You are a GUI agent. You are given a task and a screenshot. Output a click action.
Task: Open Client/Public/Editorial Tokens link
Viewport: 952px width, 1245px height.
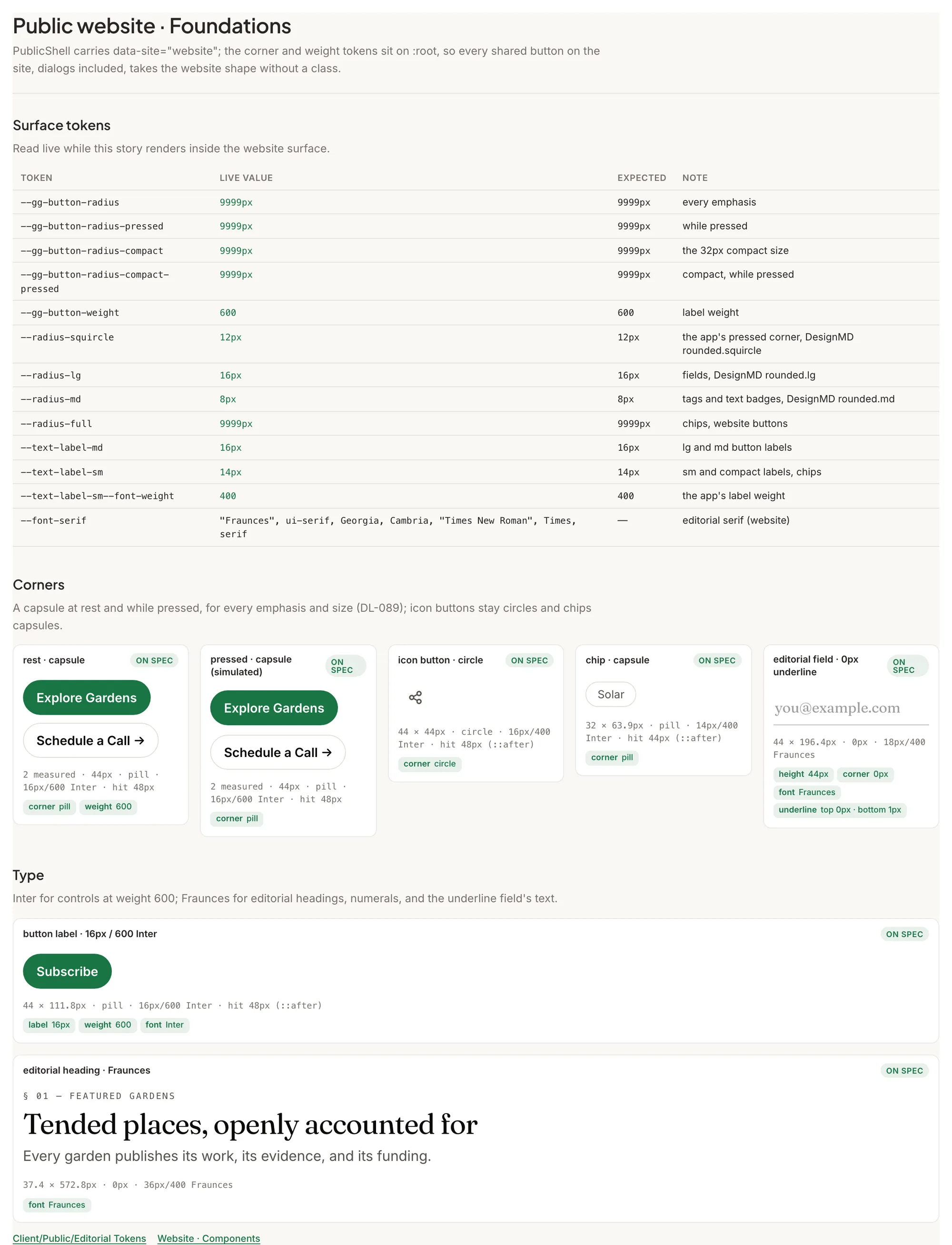pos(79,1239)
